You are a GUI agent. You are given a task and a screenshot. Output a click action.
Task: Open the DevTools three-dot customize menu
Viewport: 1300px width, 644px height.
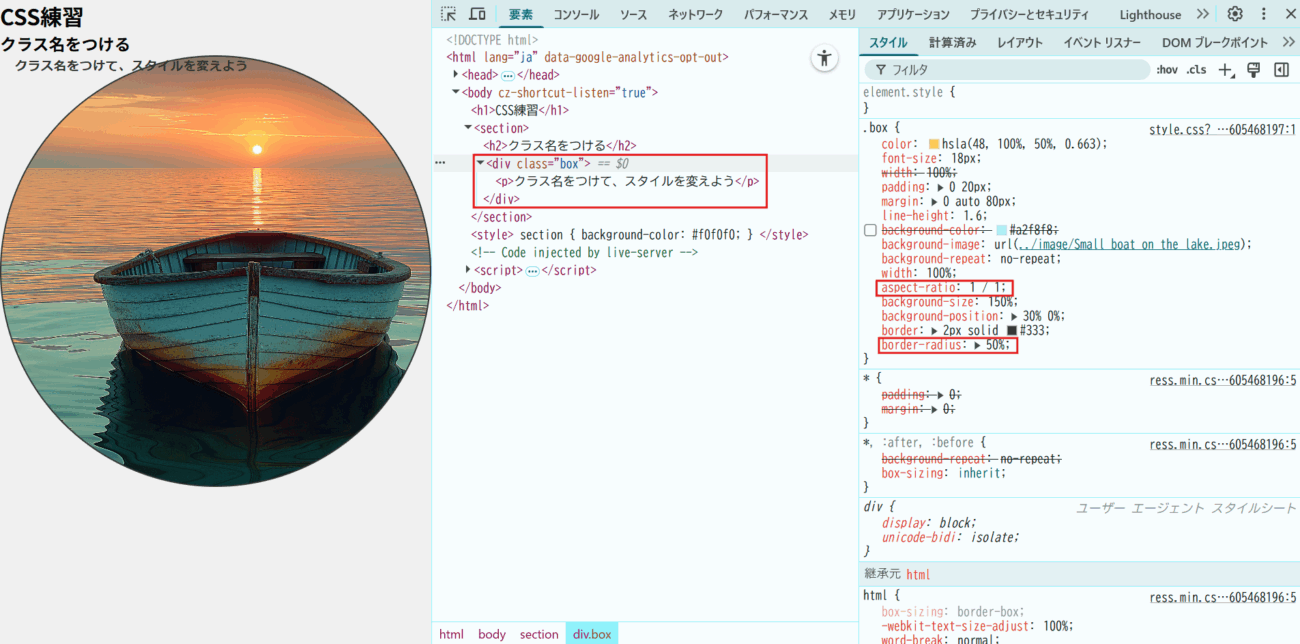point(1263,14)
